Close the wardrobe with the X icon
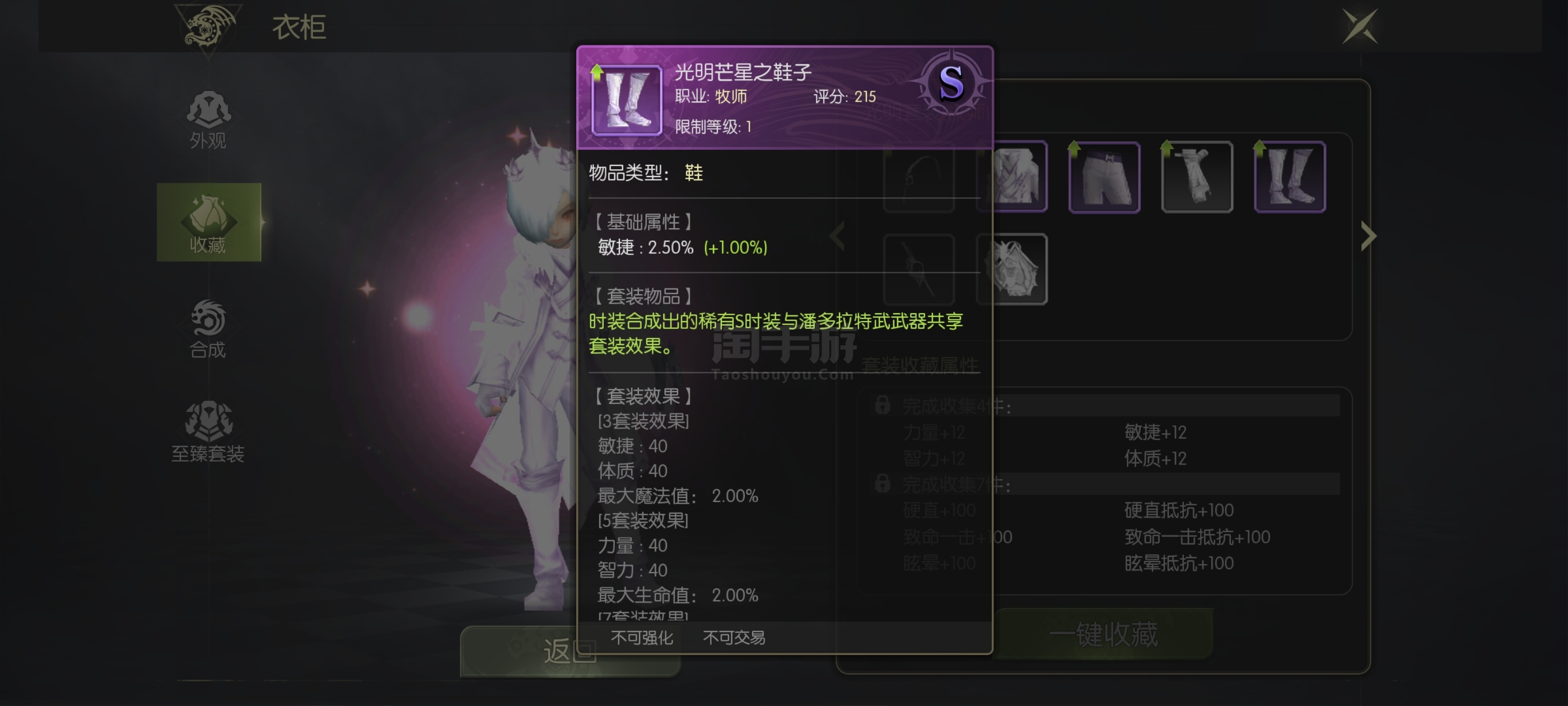1568x706 pixels. coord(1360,26)
